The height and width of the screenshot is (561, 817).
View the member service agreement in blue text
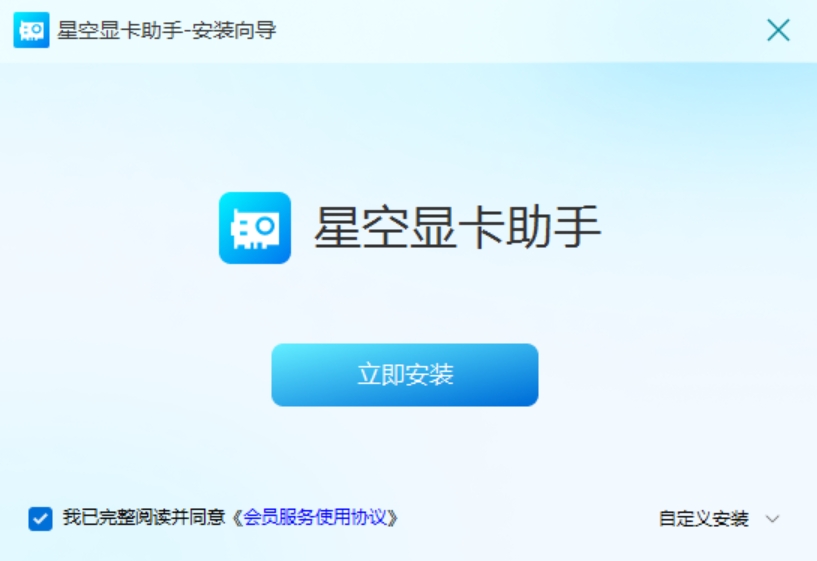[315, 518]
